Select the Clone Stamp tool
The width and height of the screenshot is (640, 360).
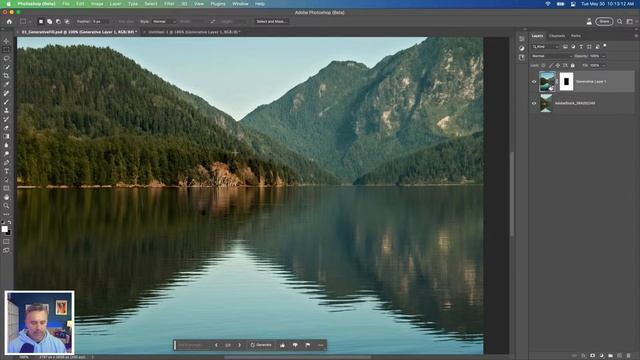(6, 111)
